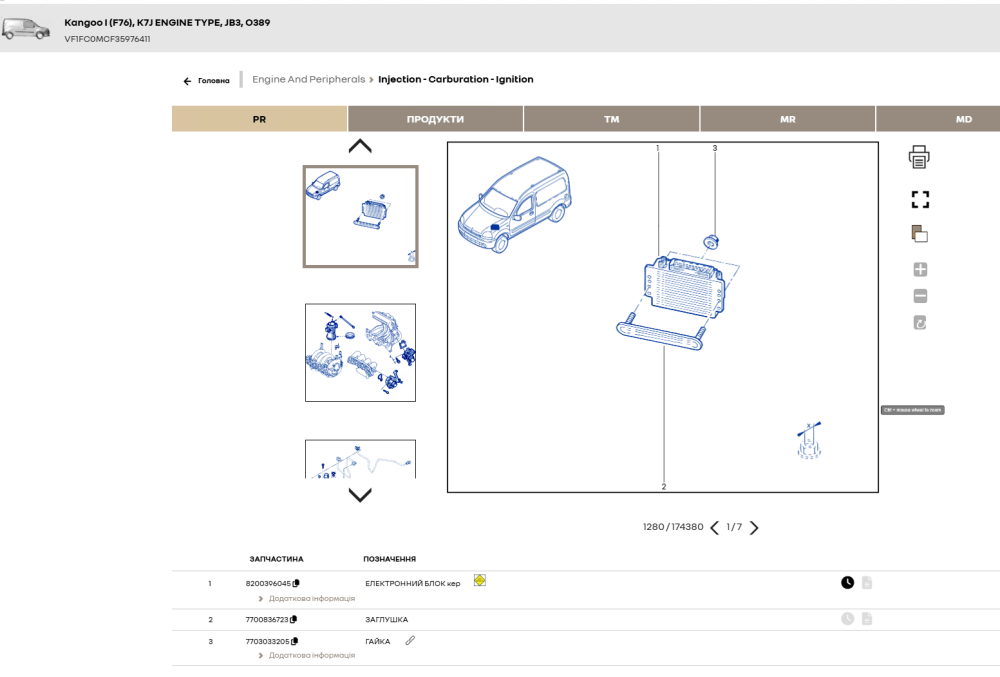Show next thumbnails with down chevron
The width and height of the screenshot is (1000, 677).
coord(360,495)
